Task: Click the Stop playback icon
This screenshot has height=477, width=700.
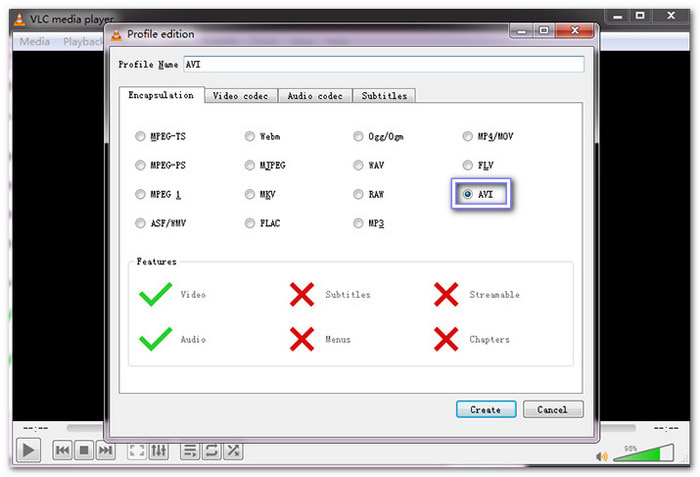Action: [x=84, y=451]
